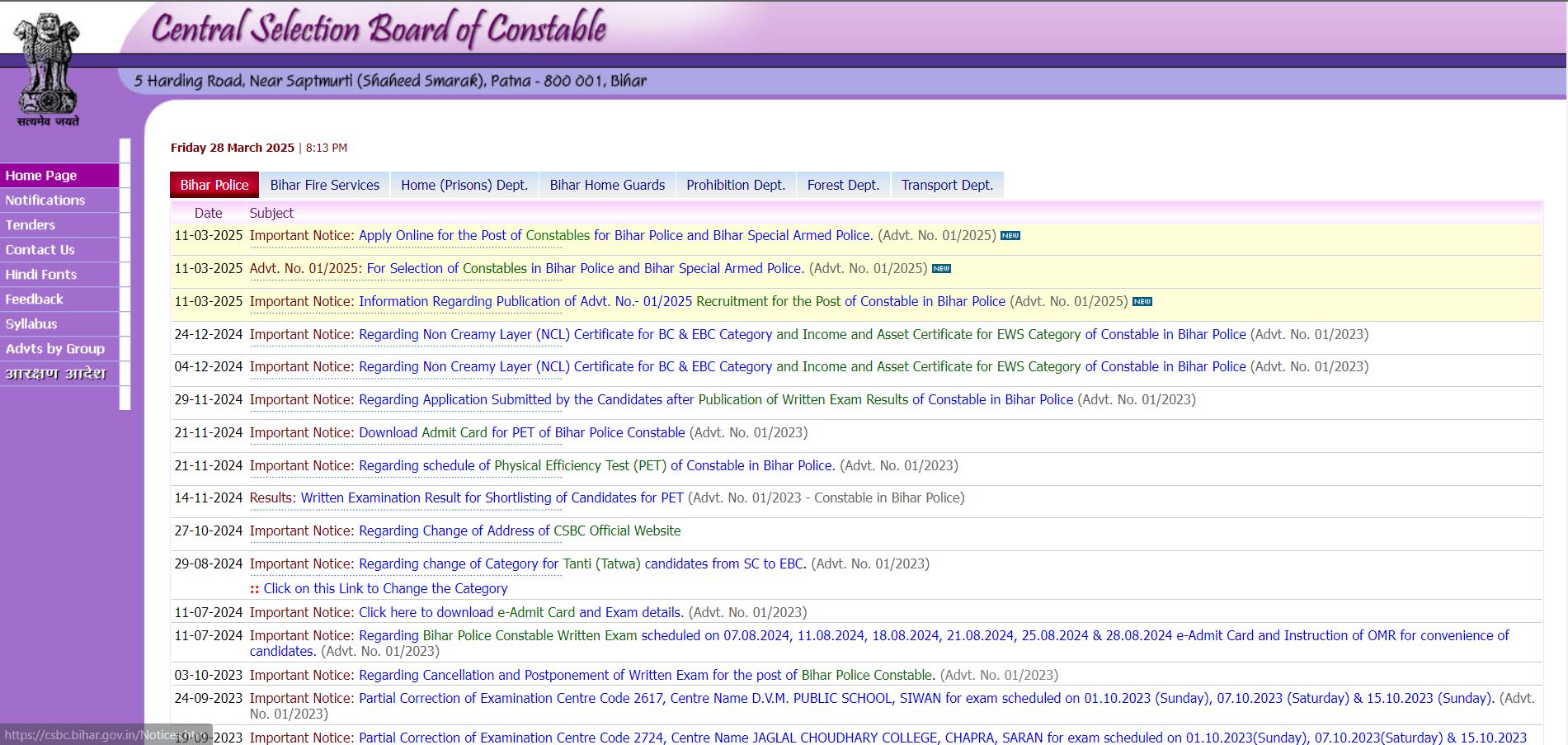Open Click here to download e-Admit Card link
The height and width of the screenshot is (745, 1568).
coord(521,612)
